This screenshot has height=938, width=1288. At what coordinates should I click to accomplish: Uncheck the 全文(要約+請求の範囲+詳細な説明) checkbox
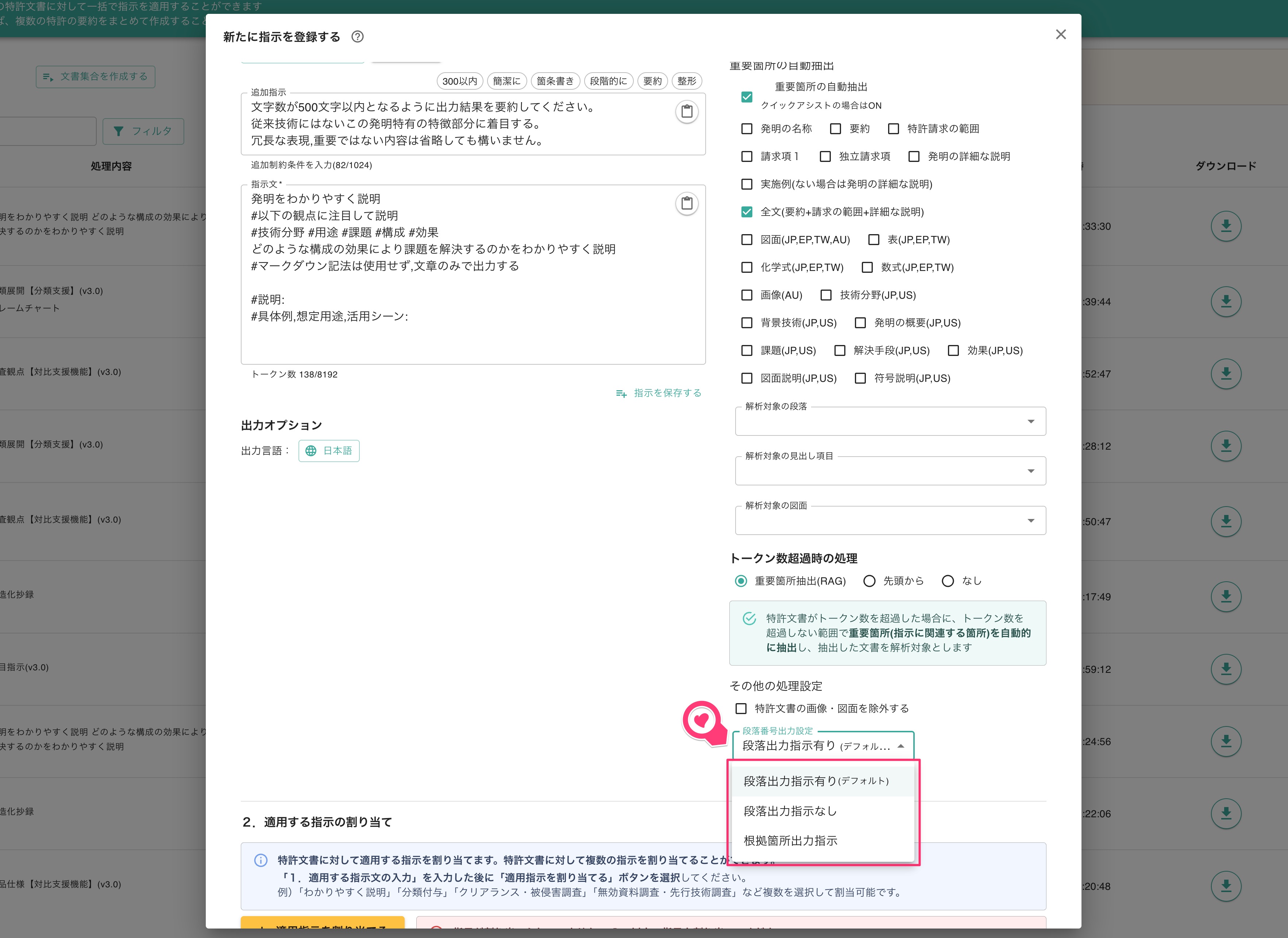[746, 212]
